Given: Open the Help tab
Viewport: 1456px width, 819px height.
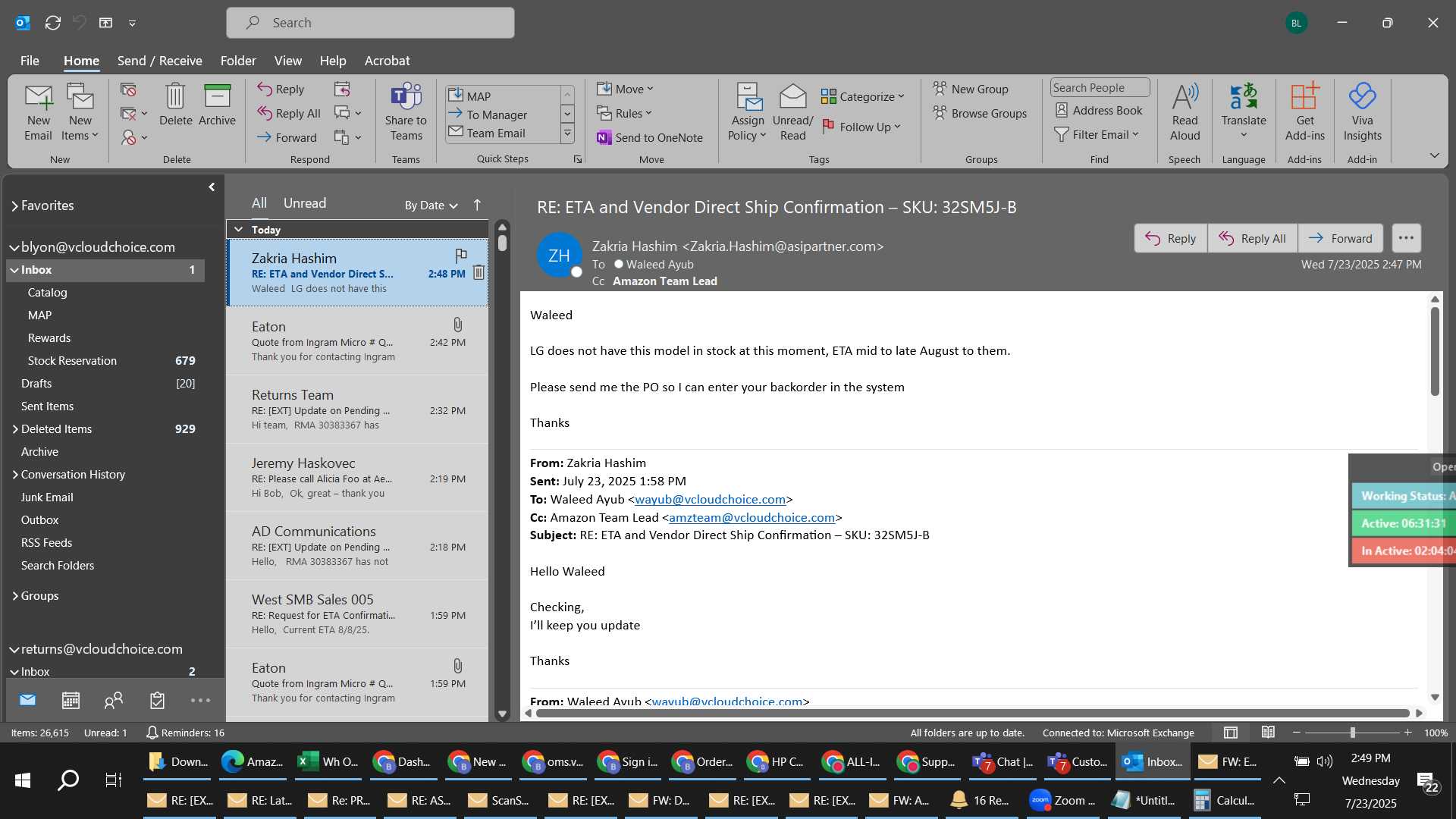Looking at the screenshot, I should pos(332,61).
